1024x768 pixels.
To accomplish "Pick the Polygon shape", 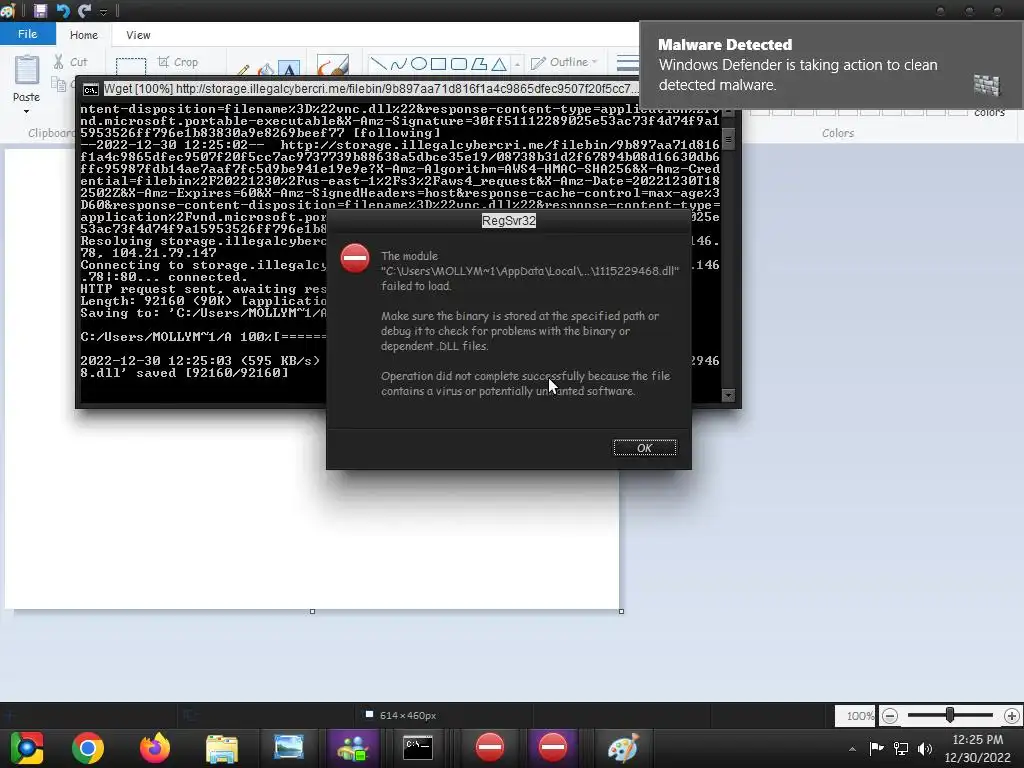I will tap(479, 64).
